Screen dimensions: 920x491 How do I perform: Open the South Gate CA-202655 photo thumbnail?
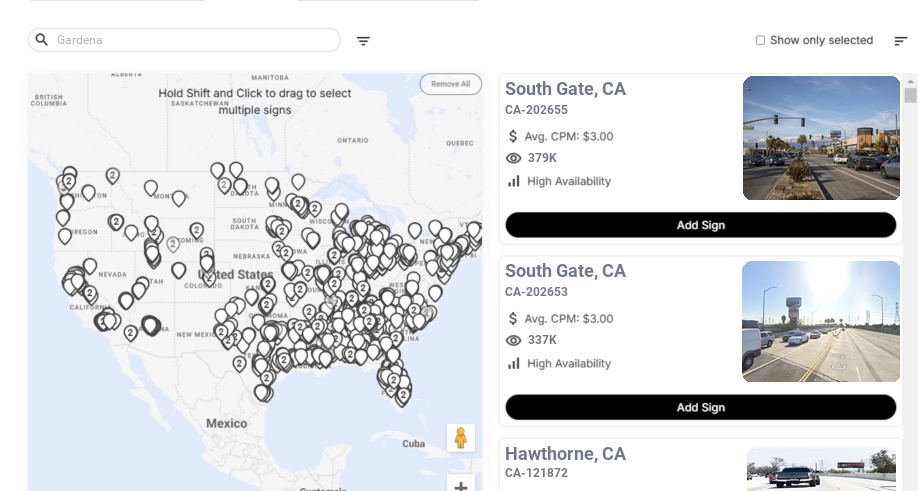pos(821,138)
